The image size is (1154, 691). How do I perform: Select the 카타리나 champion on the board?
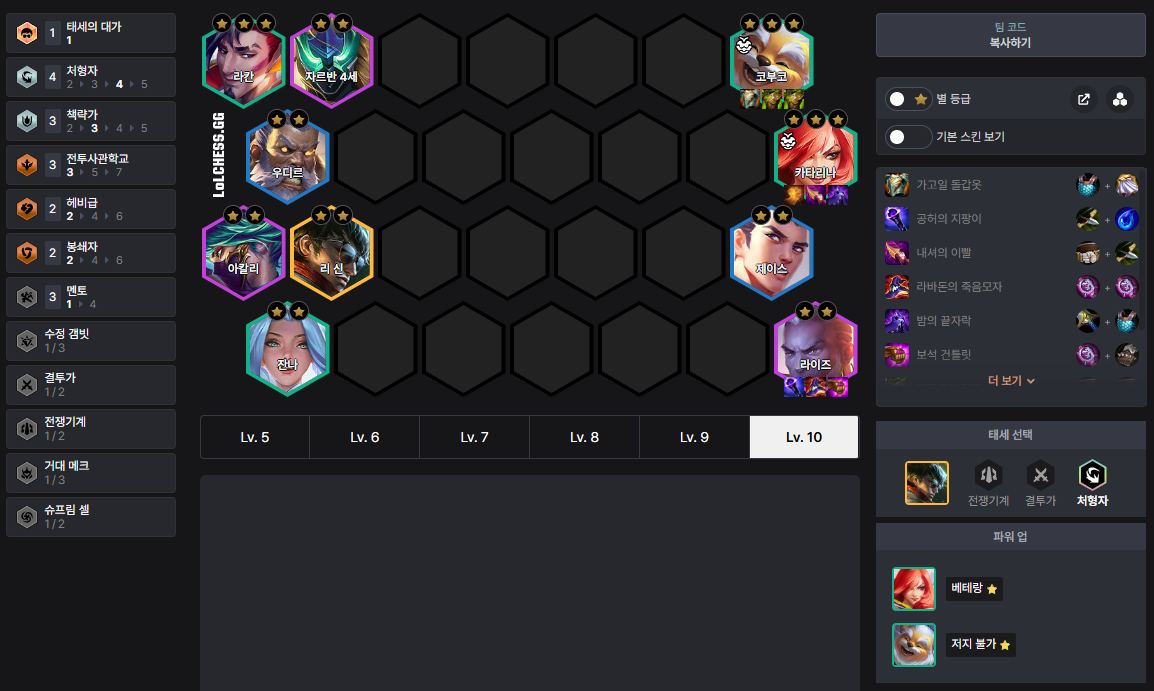click(815, 157)
